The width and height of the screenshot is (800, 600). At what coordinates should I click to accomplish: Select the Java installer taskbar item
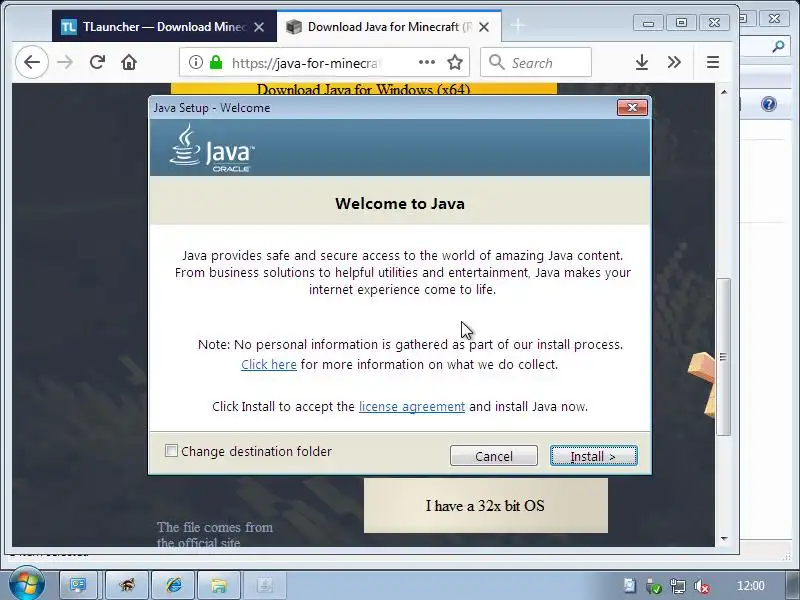point(265,585)
